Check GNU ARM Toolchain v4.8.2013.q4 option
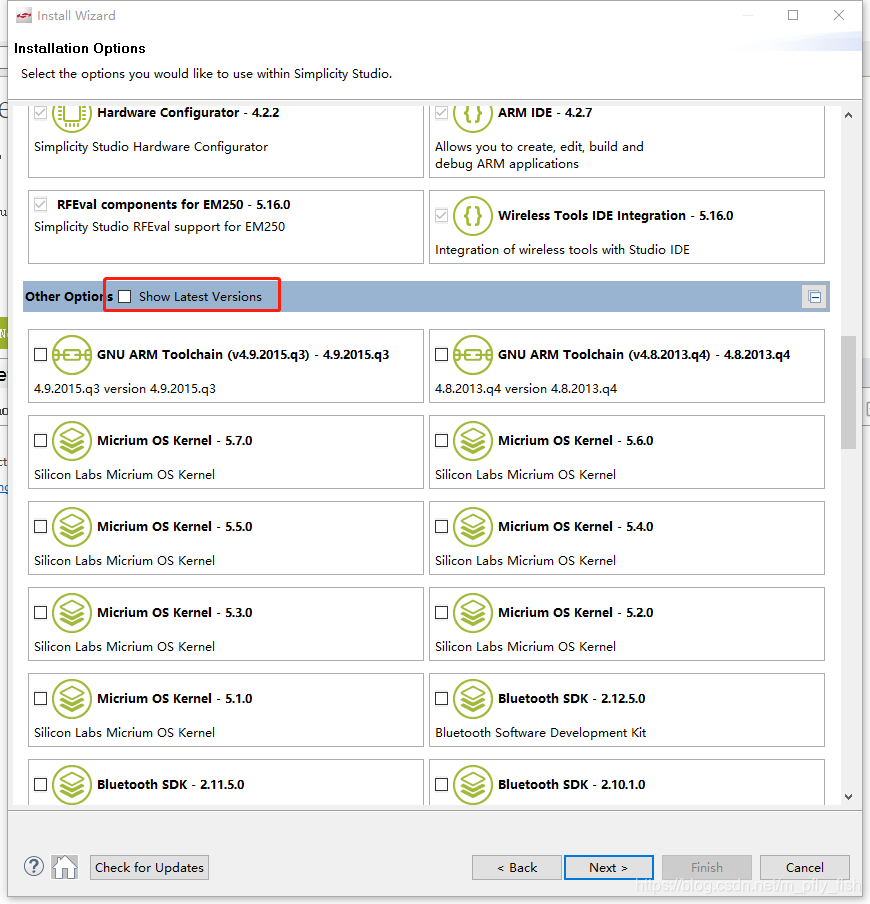This screenshot has width=870, height=904. [442, 355]
